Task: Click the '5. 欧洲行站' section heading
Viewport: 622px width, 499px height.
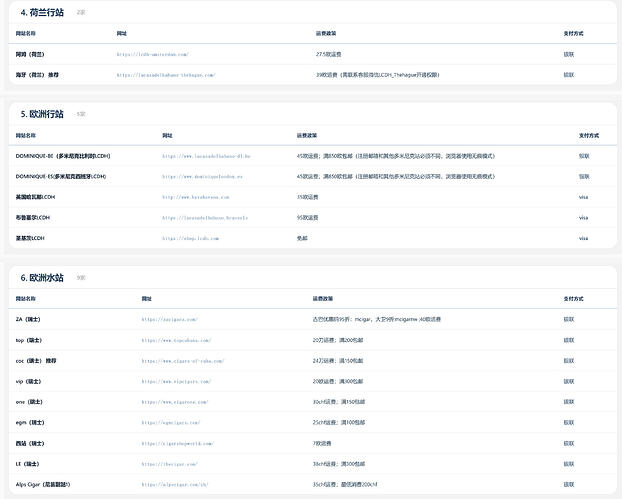Action: point(42,114)
